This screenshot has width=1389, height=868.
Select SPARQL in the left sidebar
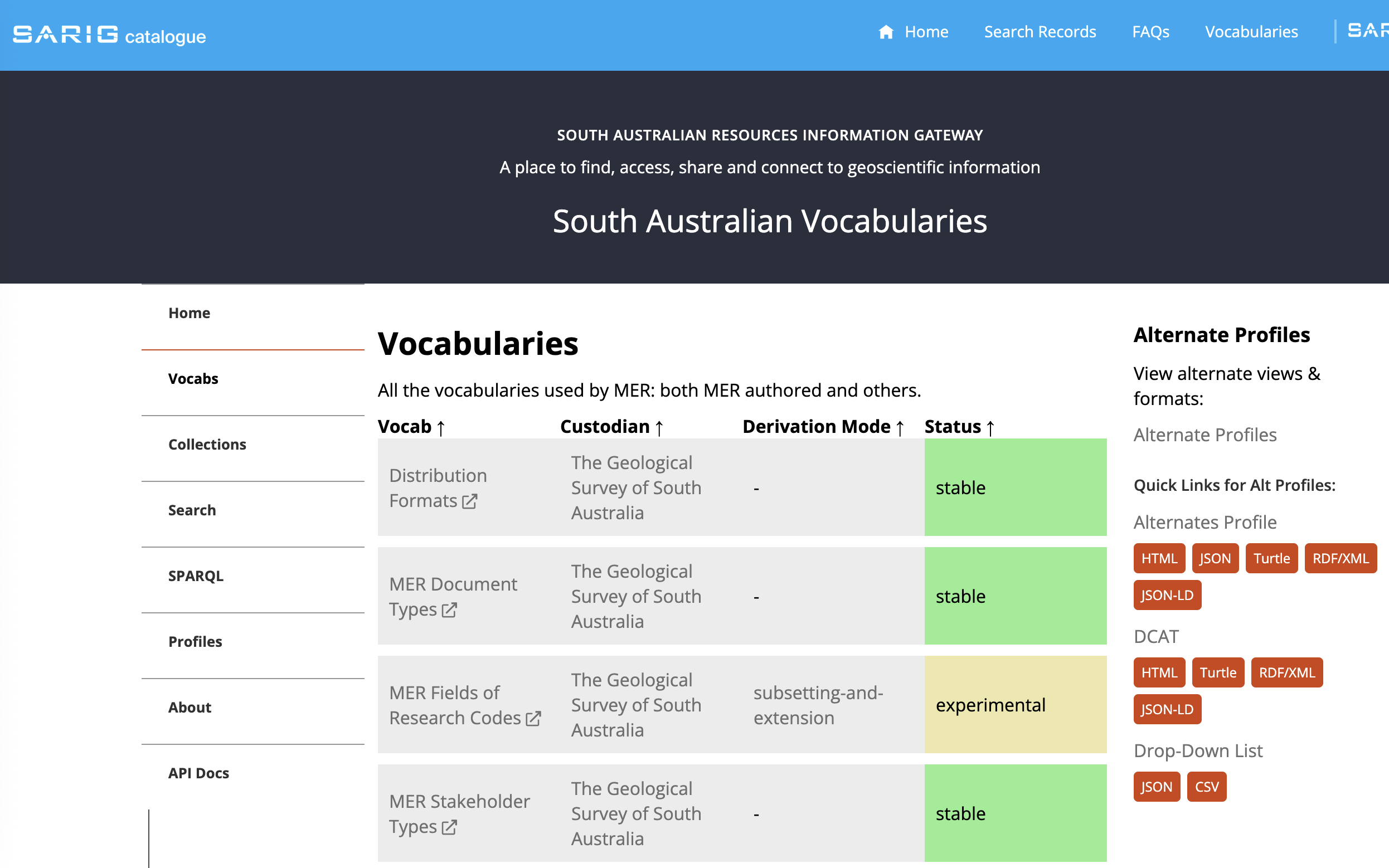point(252,577)
